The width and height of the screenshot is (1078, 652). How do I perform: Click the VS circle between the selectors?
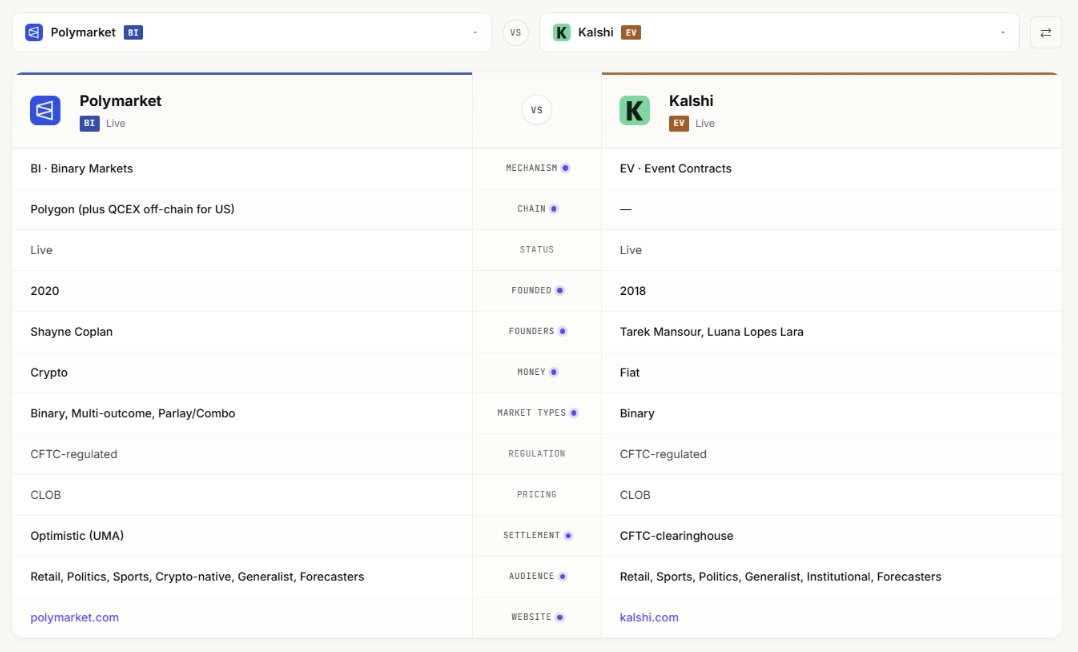[x=516, y=32]
